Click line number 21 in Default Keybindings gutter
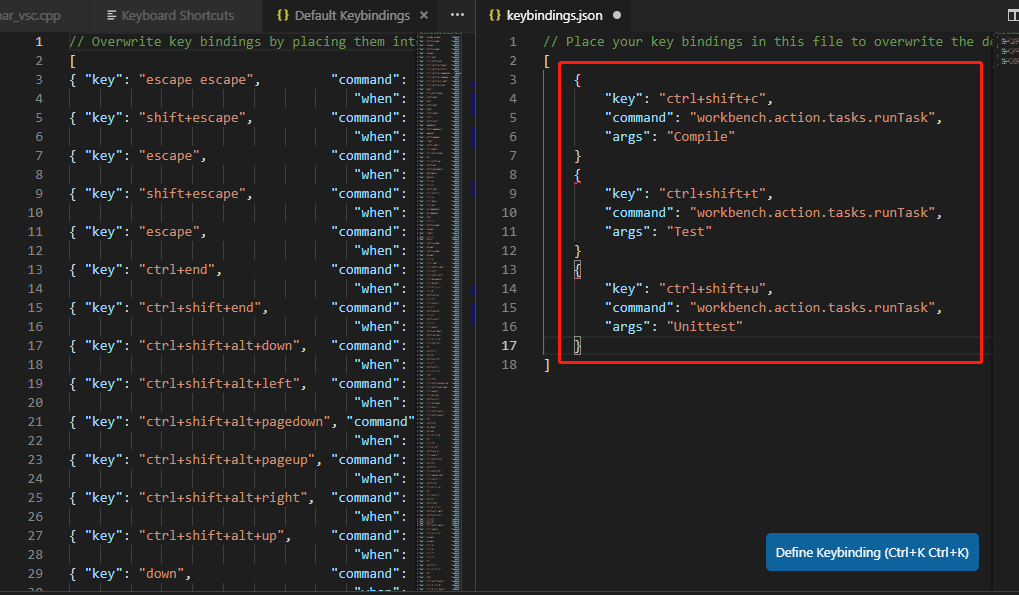 (35, 422)
